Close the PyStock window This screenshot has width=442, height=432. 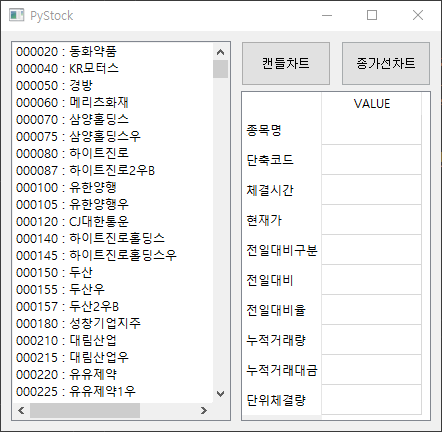pyautogui.click(x=418, y=15)
